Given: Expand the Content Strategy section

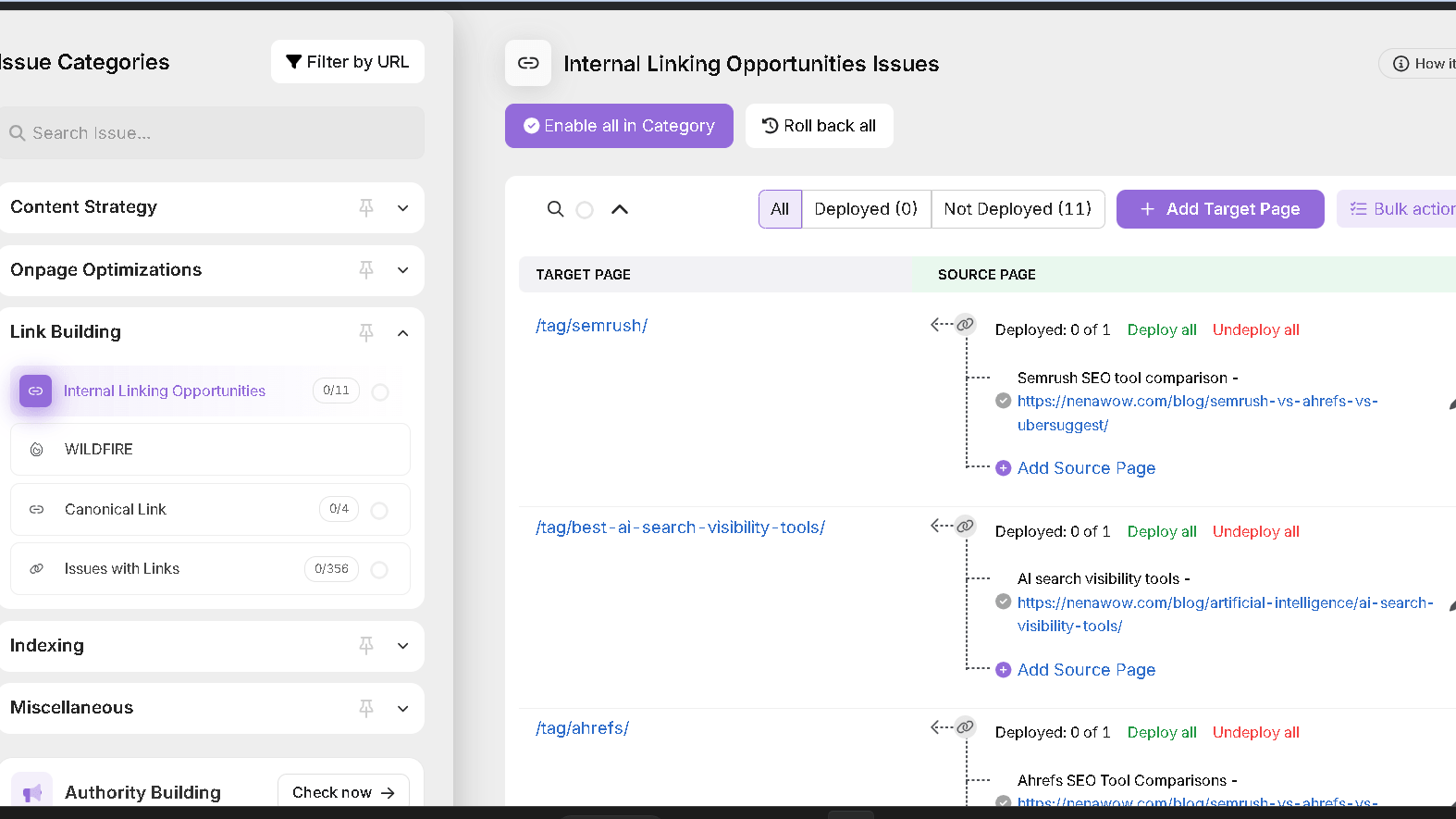Looking at the screenshot, I should pos(403,208).
